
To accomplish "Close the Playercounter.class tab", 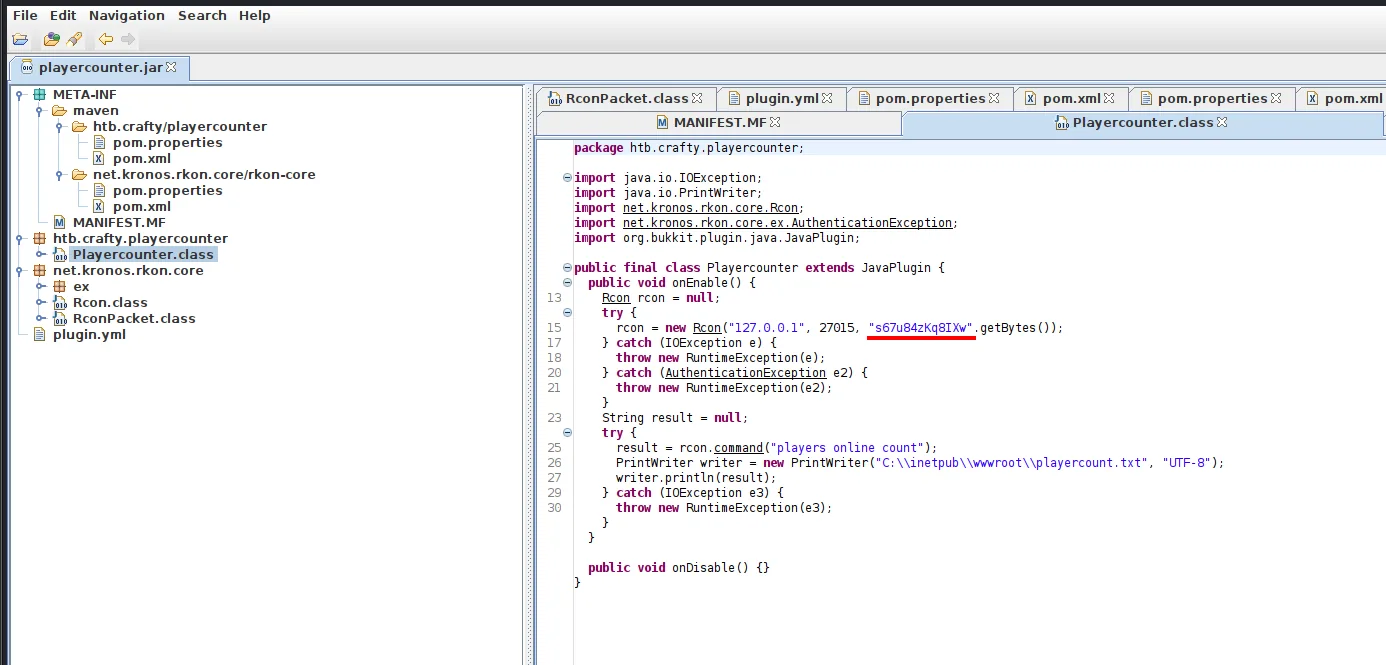I will point(1222,122).
